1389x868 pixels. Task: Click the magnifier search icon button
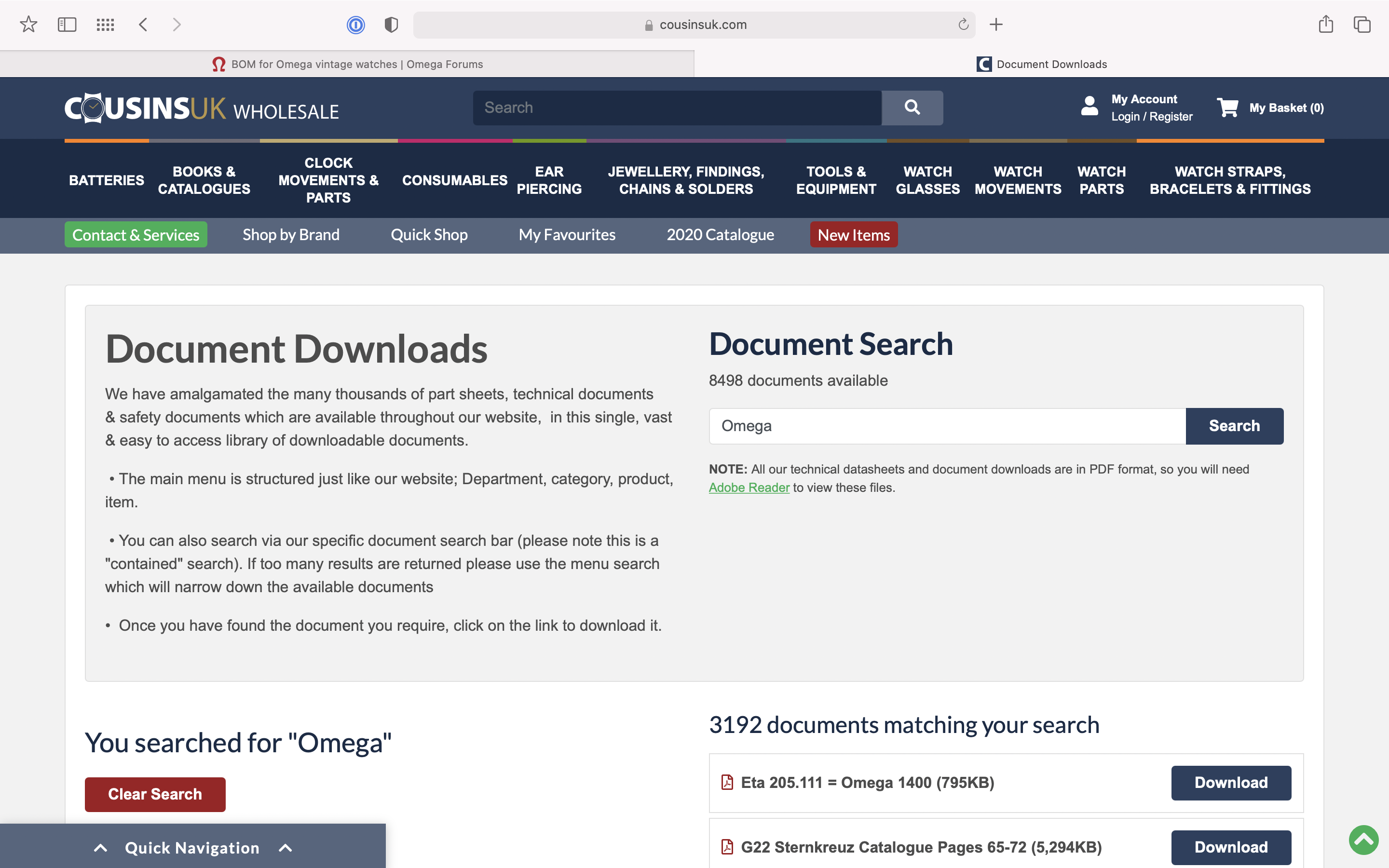[912, 108]
